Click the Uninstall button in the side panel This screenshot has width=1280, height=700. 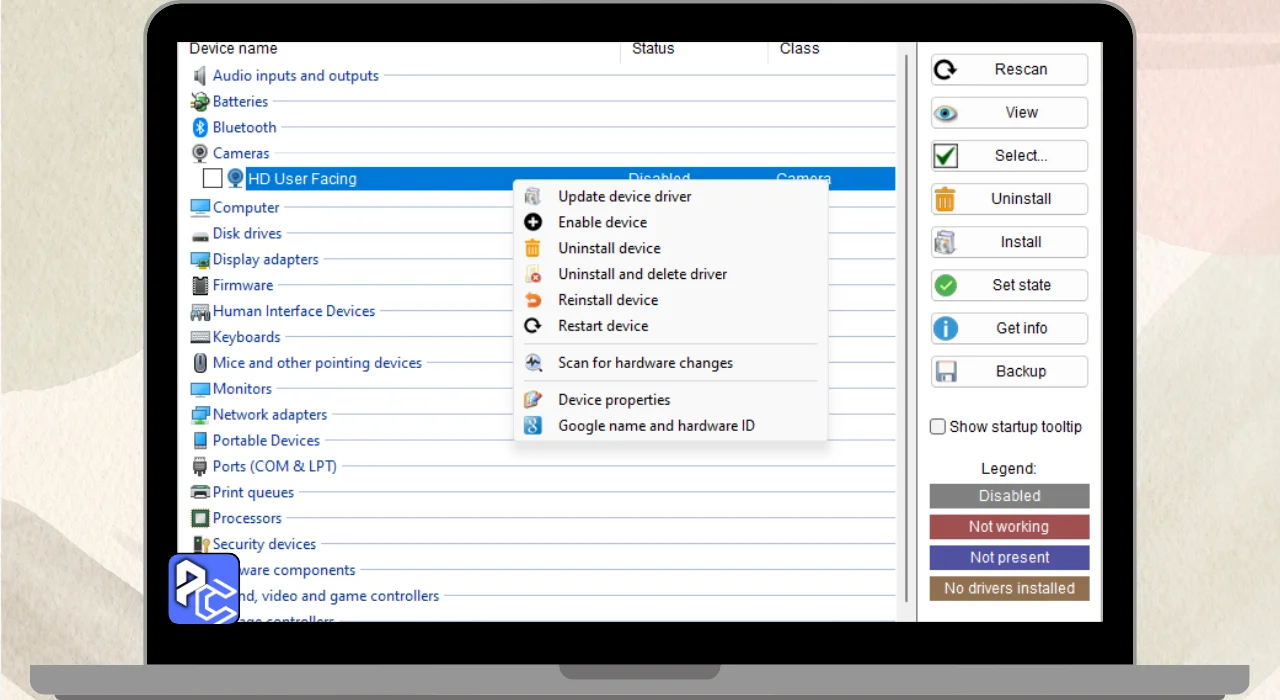click(x=1009, y=198)
